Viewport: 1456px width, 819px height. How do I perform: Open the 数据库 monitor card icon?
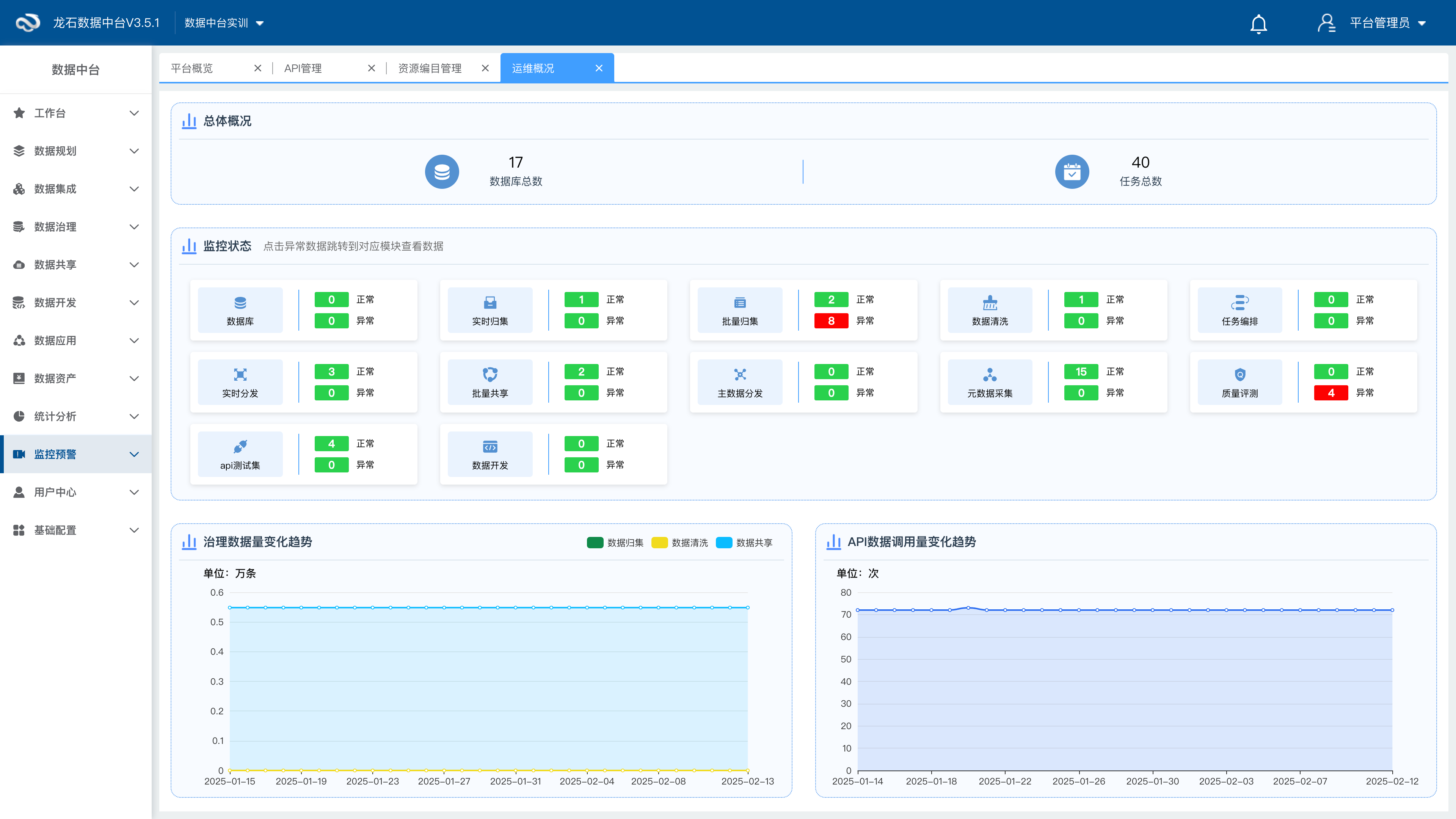tap(240, 303)
